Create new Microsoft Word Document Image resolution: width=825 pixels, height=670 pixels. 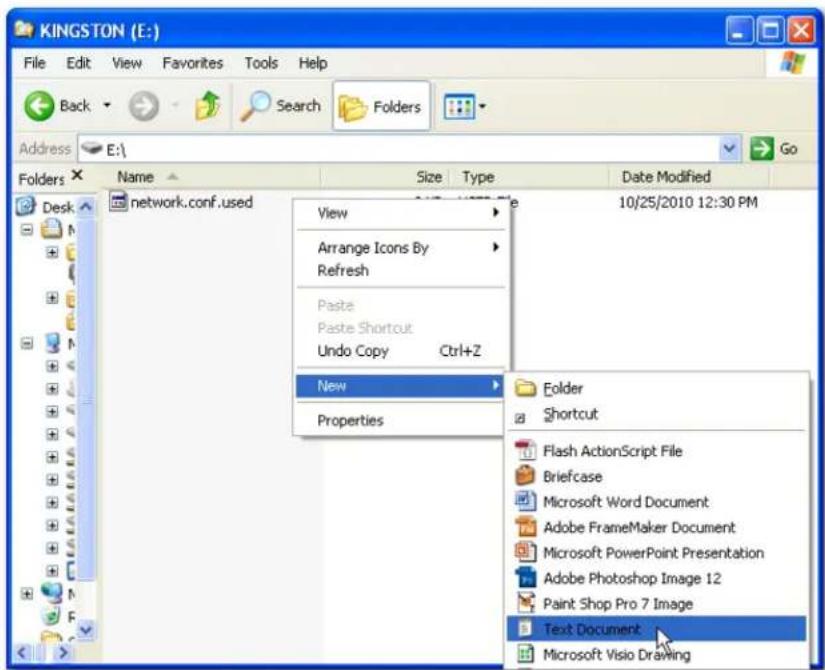656,502
